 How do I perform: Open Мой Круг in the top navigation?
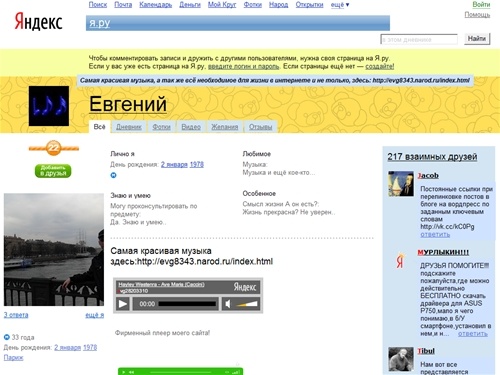tap(222, 5)
